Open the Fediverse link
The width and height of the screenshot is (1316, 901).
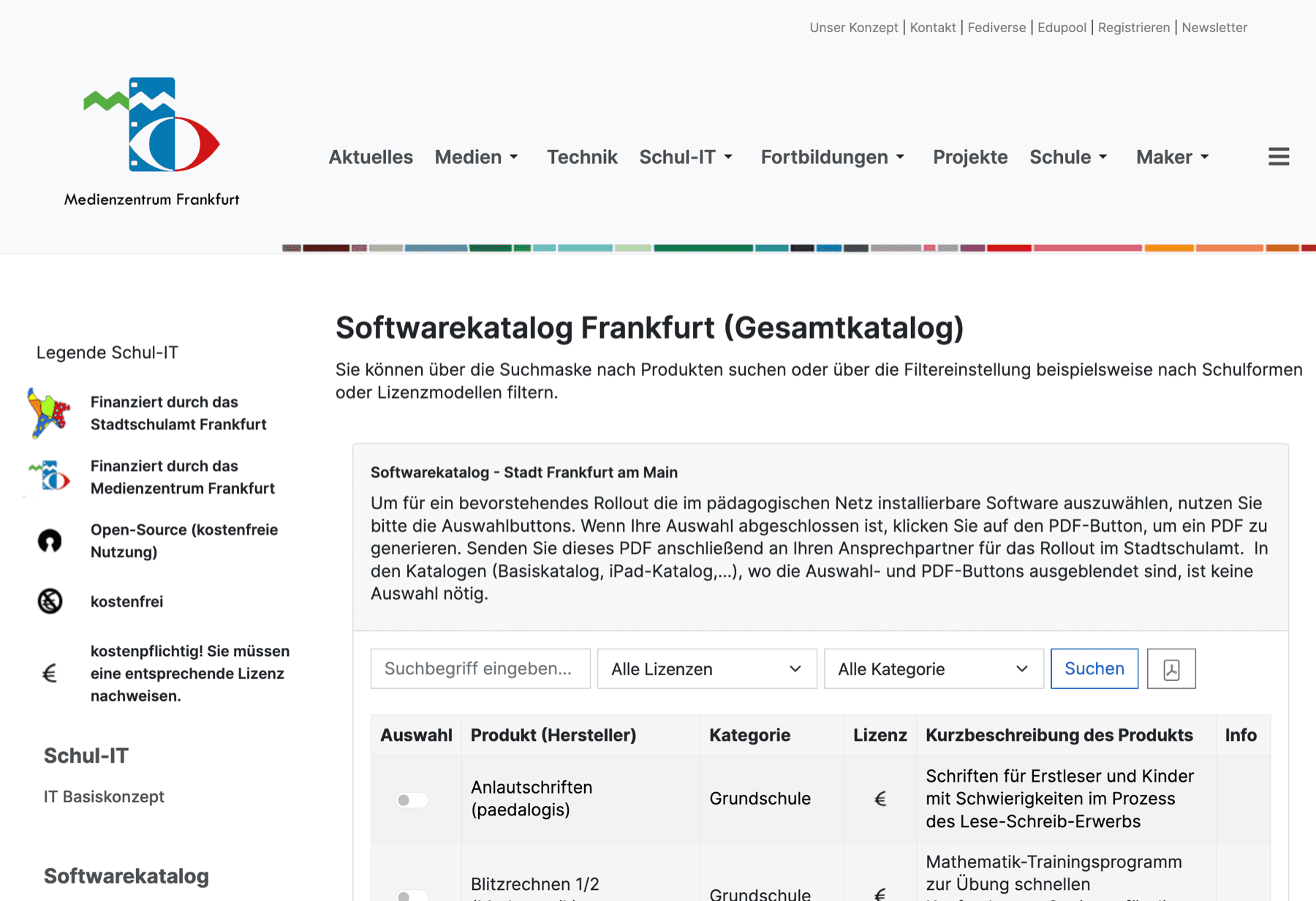click(997, 27)
